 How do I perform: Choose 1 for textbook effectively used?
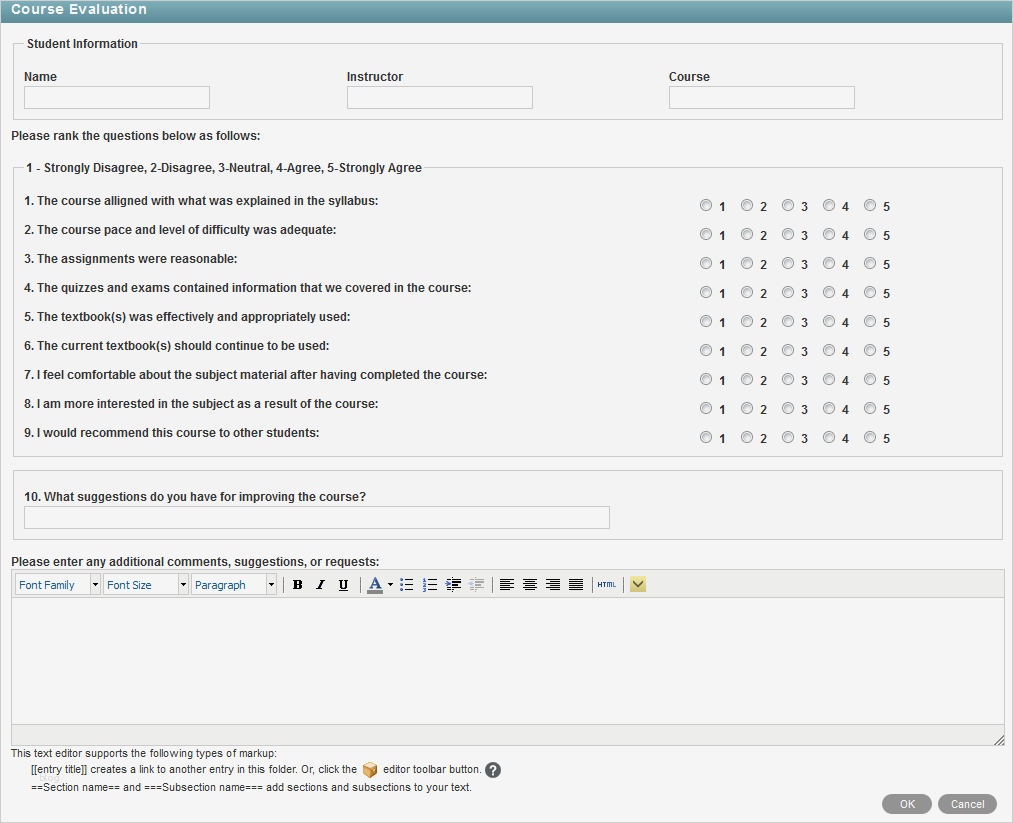tap(705, 322)
